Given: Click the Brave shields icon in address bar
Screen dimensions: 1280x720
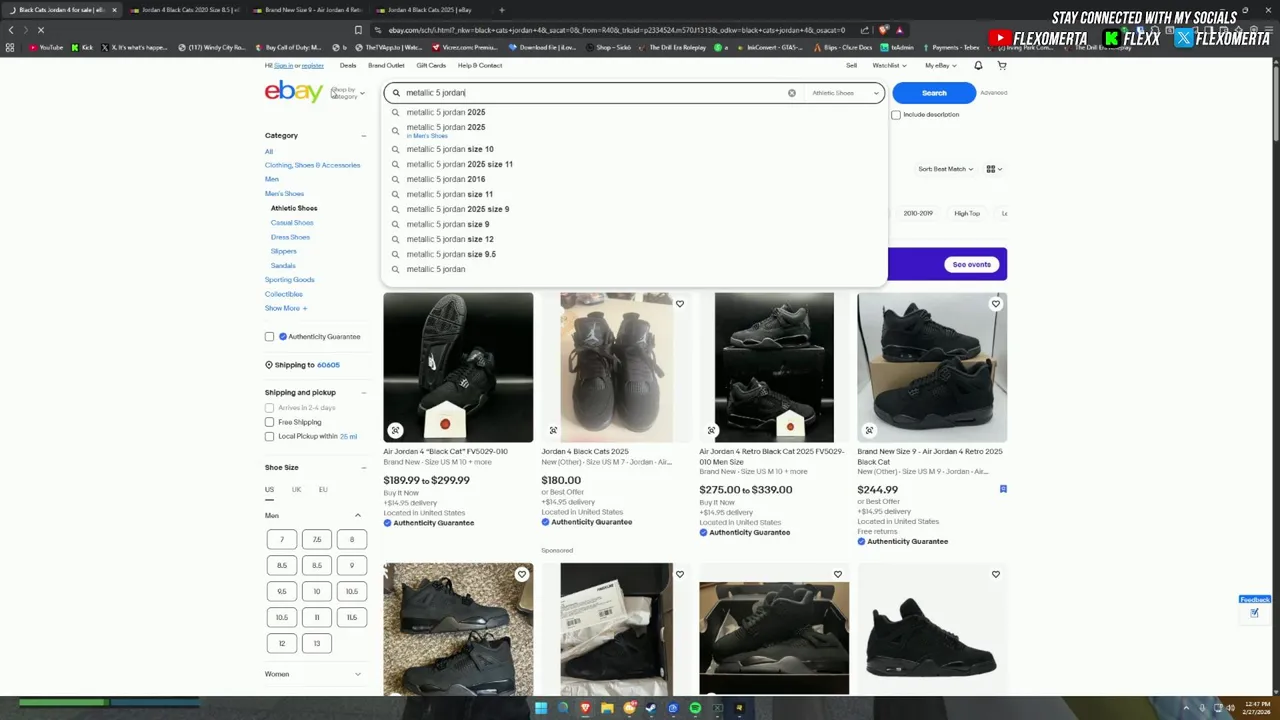Looking at the screenshot, I should pyautogui.click(x=884, y=30).
